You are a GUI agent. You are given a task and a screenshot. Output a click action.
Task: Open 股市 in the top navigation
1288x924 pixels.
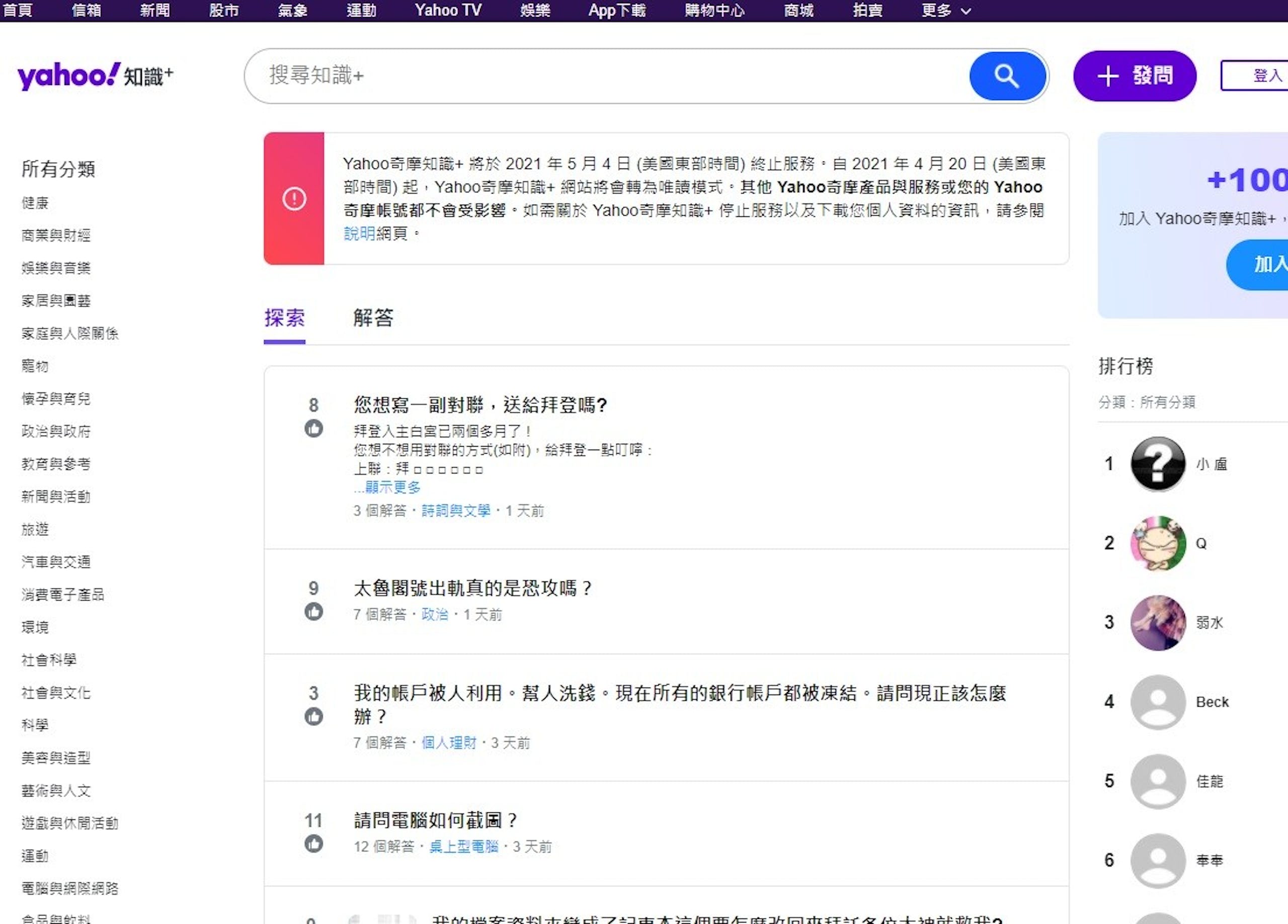click(x=224, y=10)
